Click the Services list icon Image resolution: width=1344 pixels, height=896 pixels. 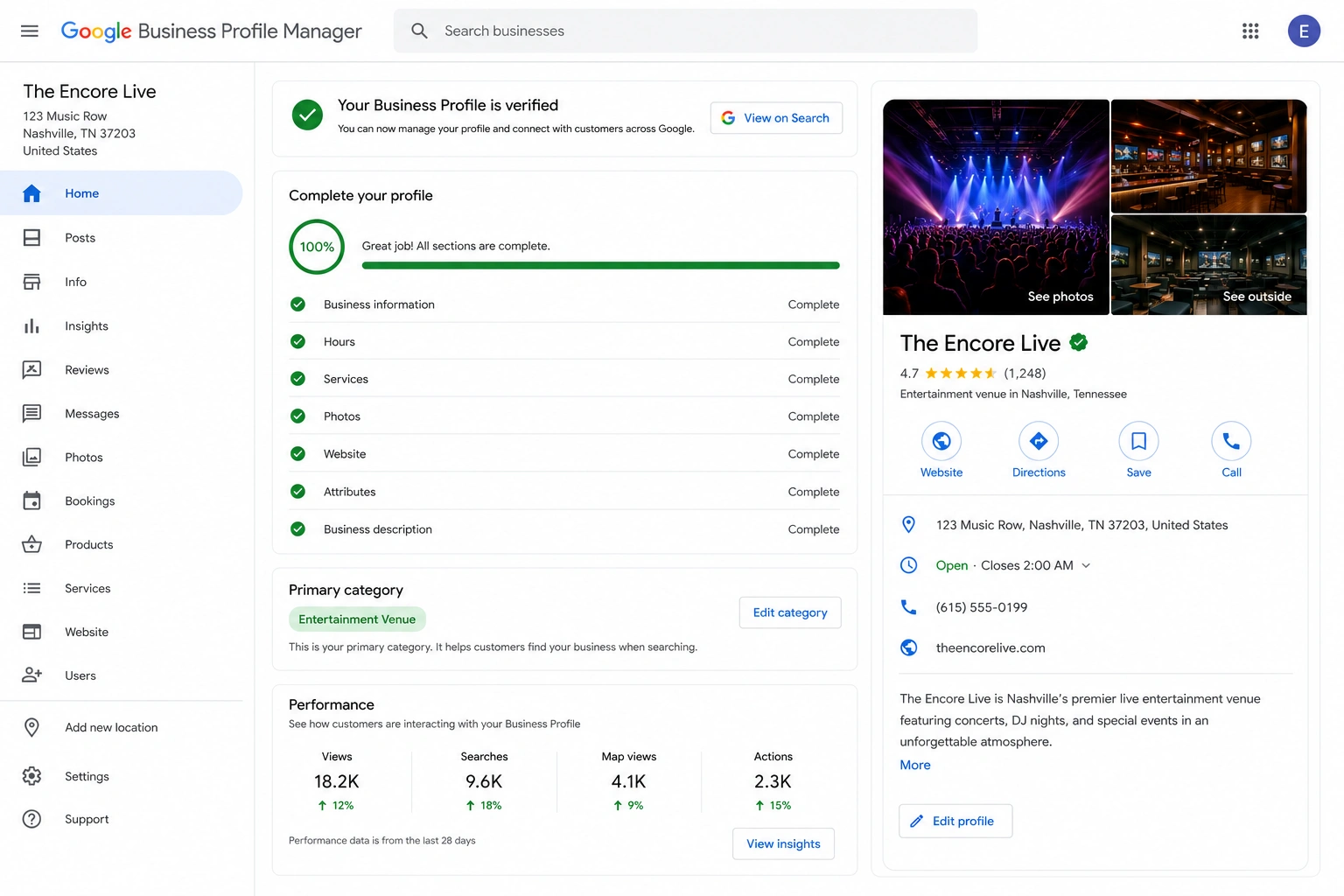coord(31,588)
